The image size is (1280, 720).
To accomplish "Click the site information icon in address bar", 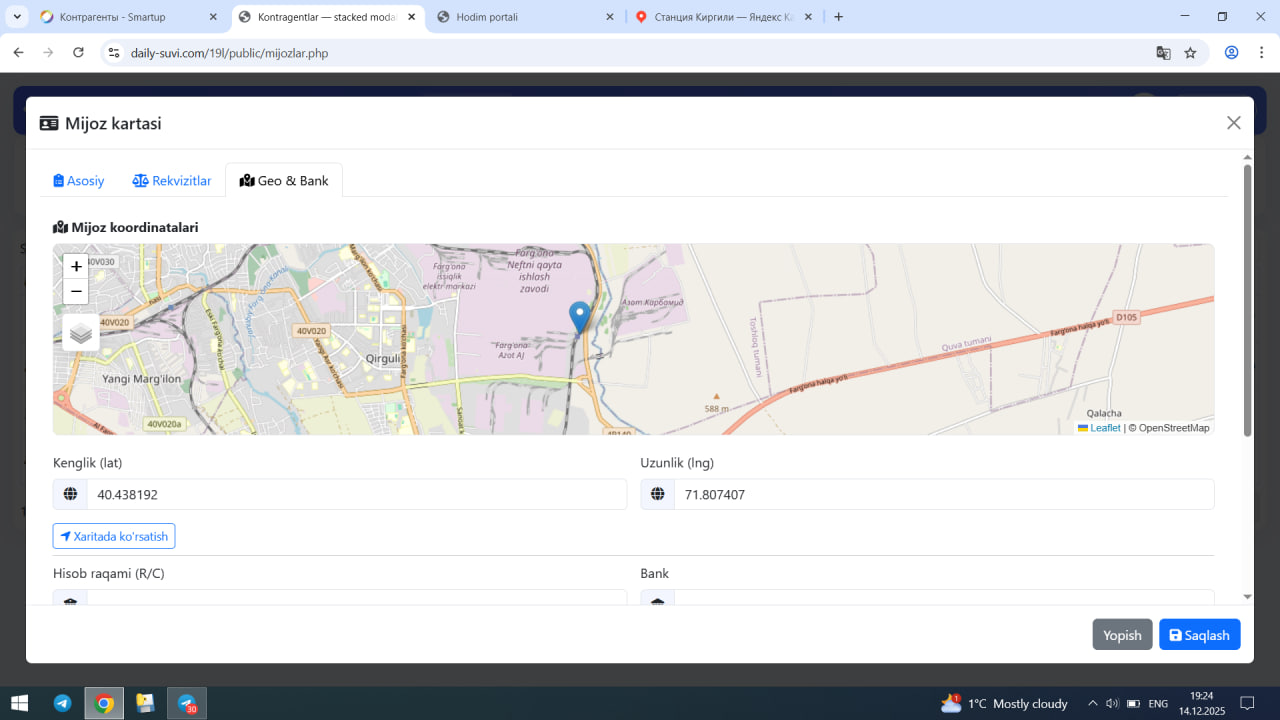I will (114, 53).
